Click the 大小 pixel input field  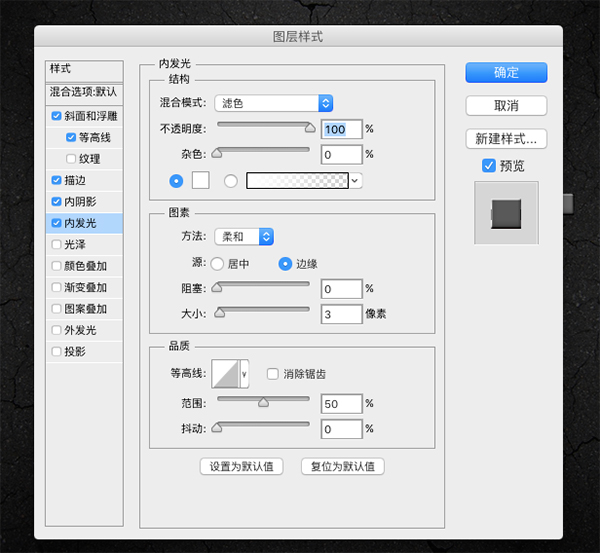341,314
